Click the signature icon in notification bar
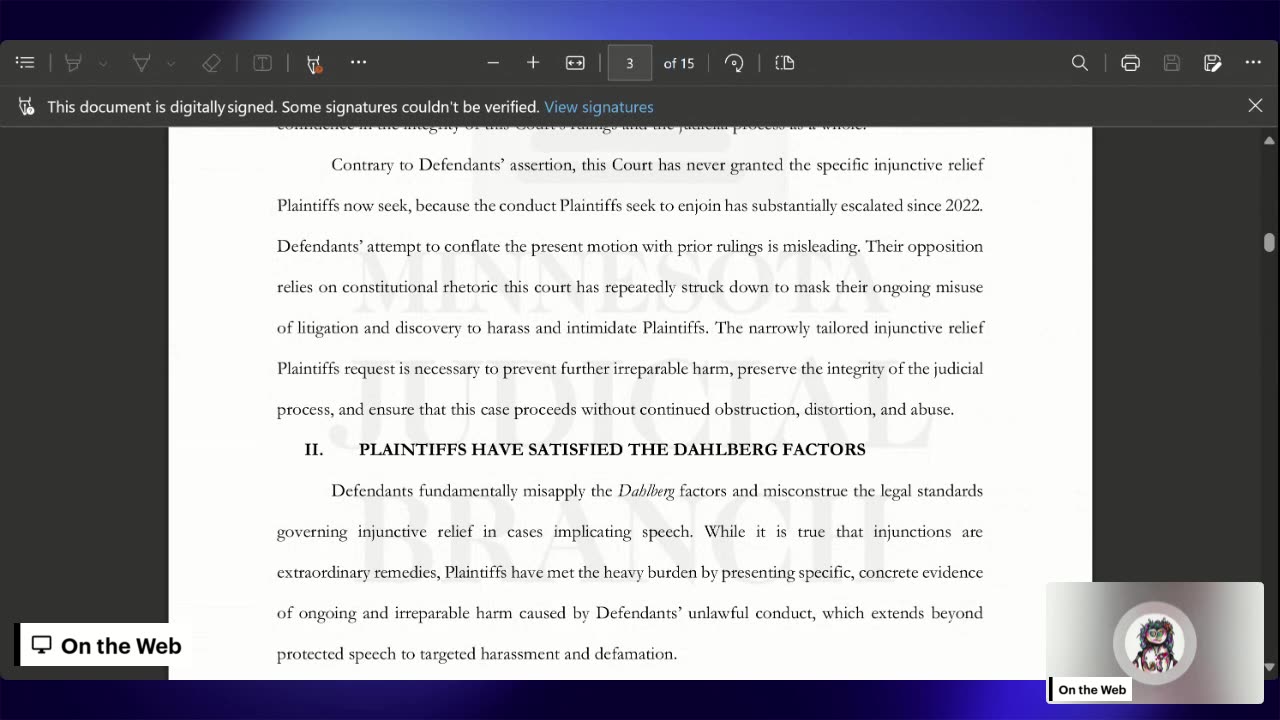The image size is (1280, 720). 27,106
